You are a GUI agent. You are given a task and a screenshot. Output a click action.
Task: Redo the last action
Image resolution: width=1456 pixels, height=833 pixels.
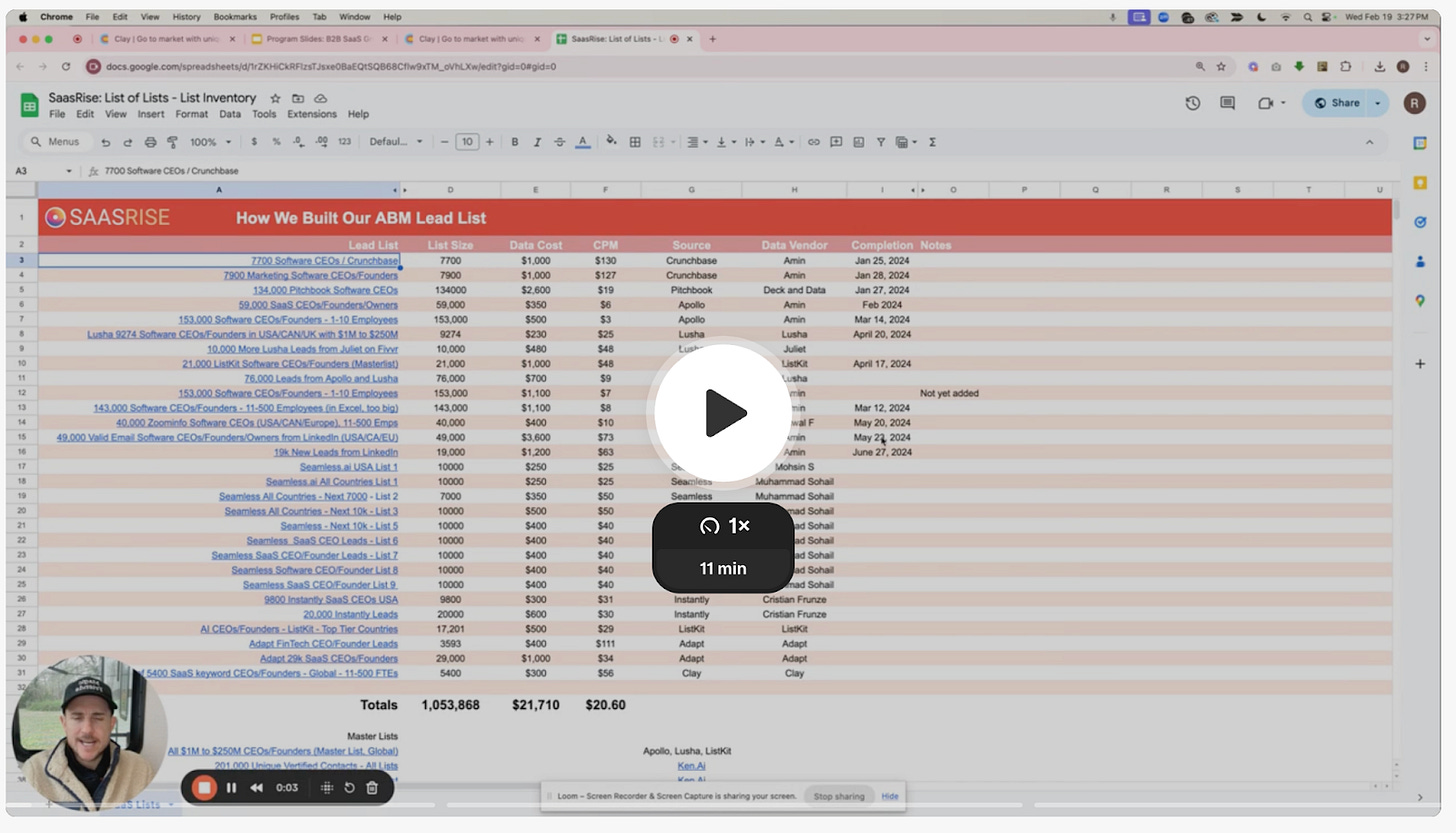tap(128, 142)
